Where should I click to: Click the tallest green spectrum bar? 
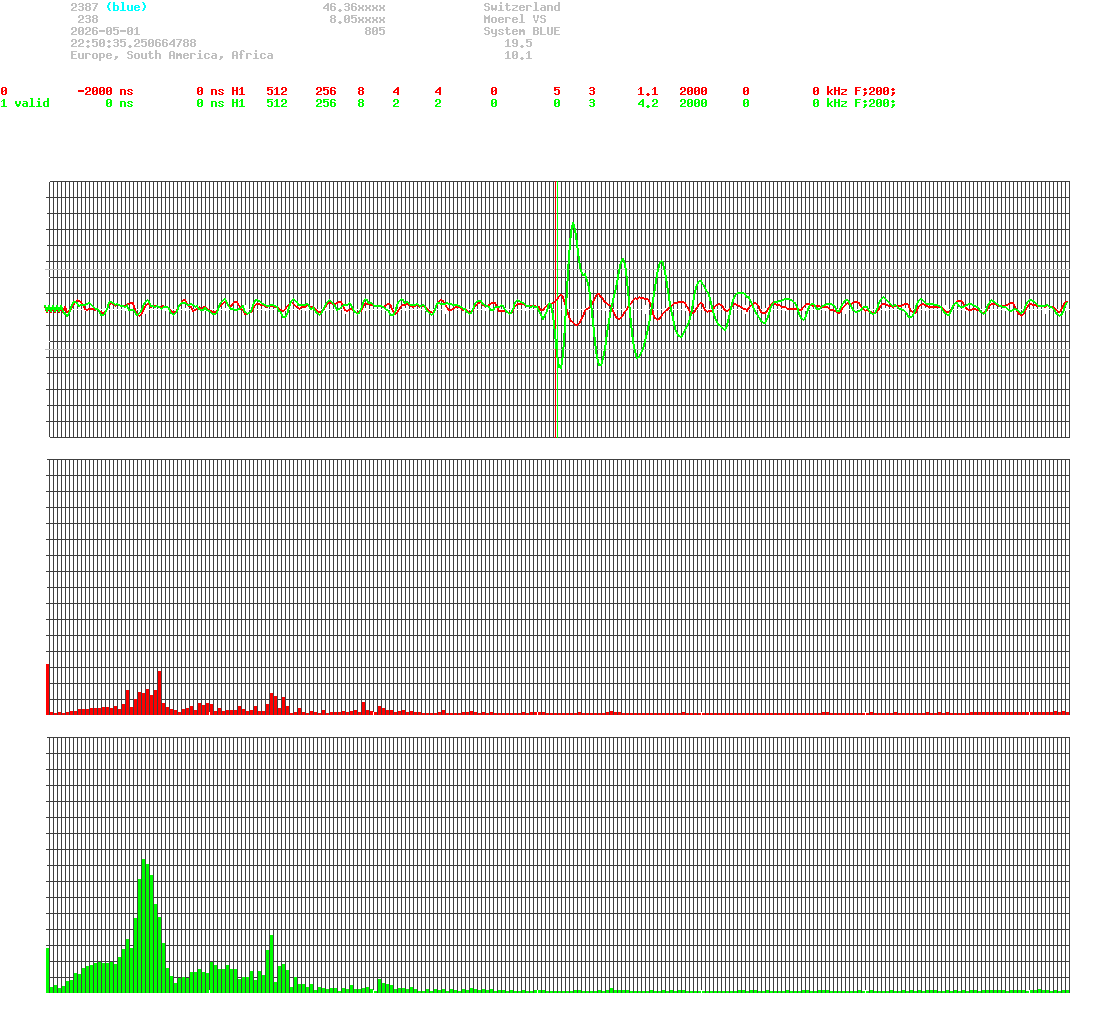pos(144,926)
